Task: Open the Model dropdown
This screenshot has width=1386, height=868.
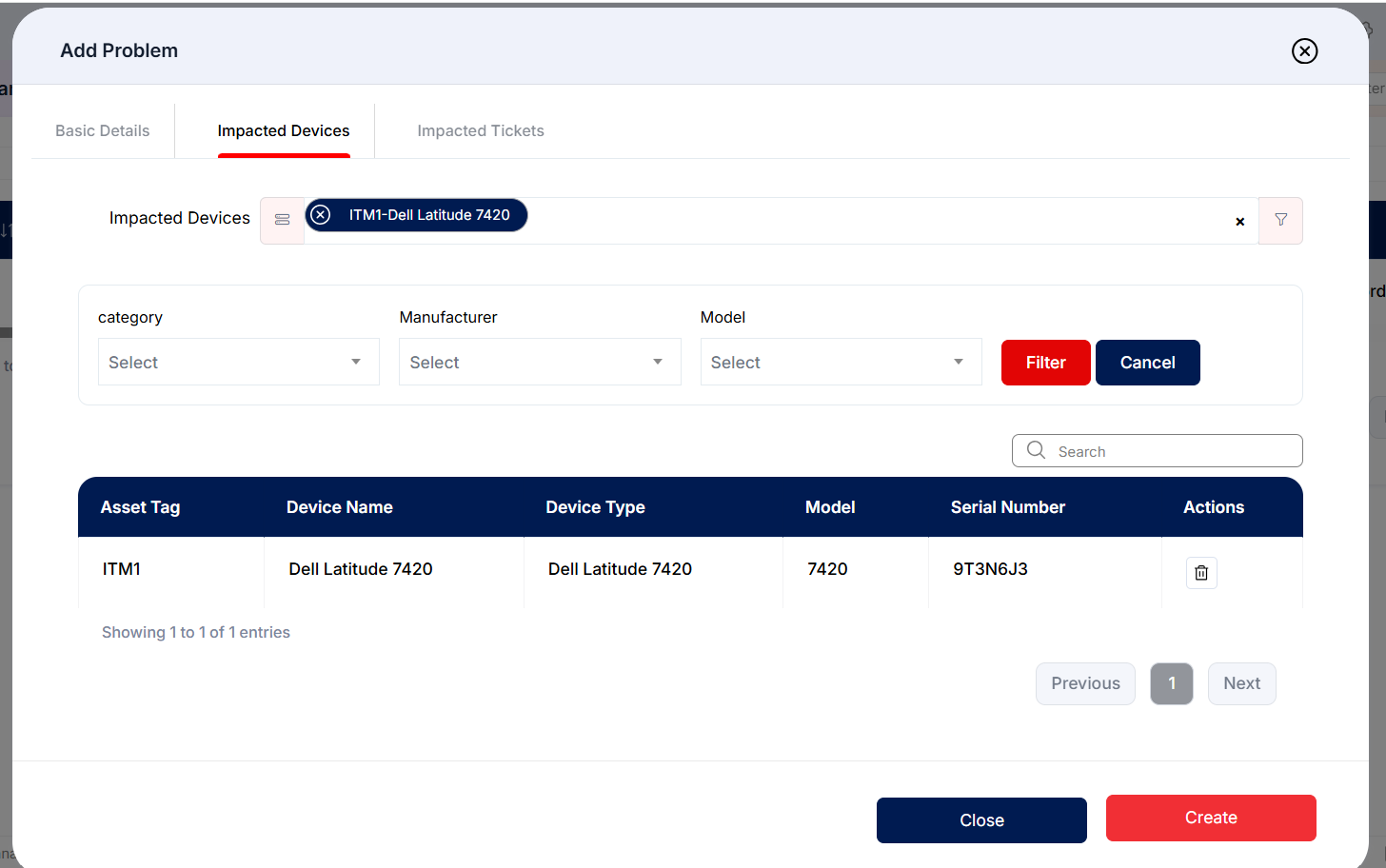Action: click(x=841, y=362)
